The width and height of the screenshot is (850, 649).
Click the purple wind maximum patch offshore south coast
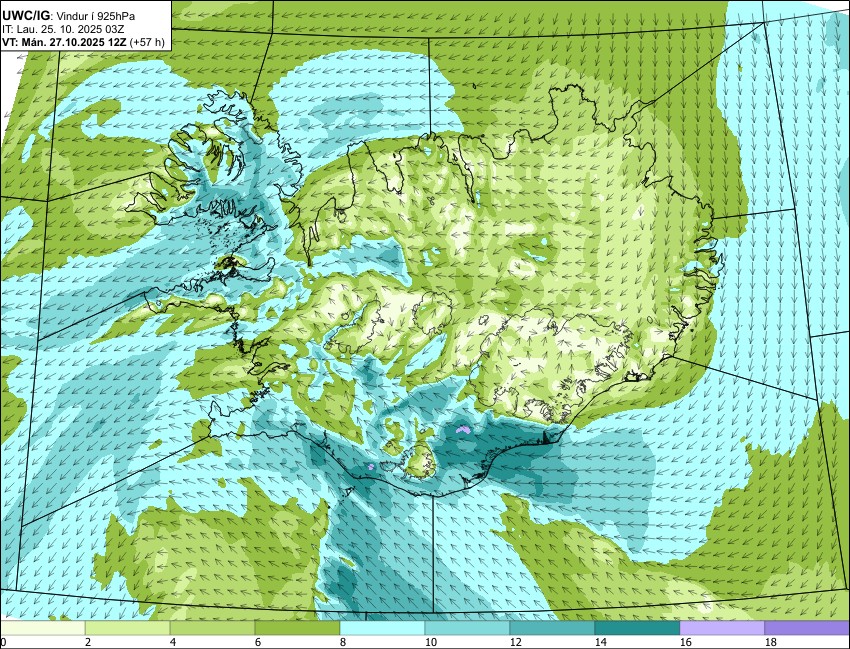pos(463,429)
